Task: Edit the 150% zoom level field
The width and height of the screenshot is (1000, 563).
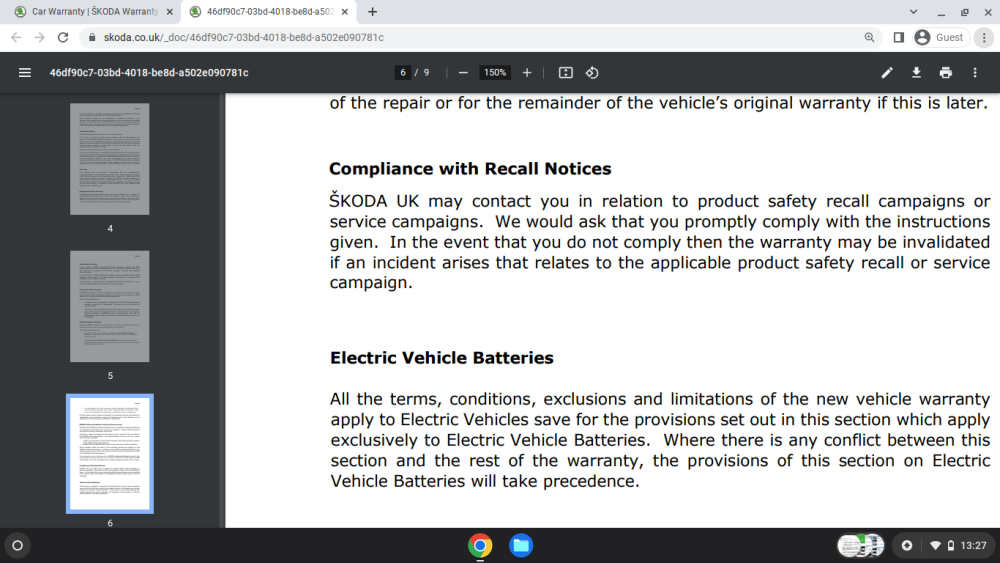Action: coord(495,73)
